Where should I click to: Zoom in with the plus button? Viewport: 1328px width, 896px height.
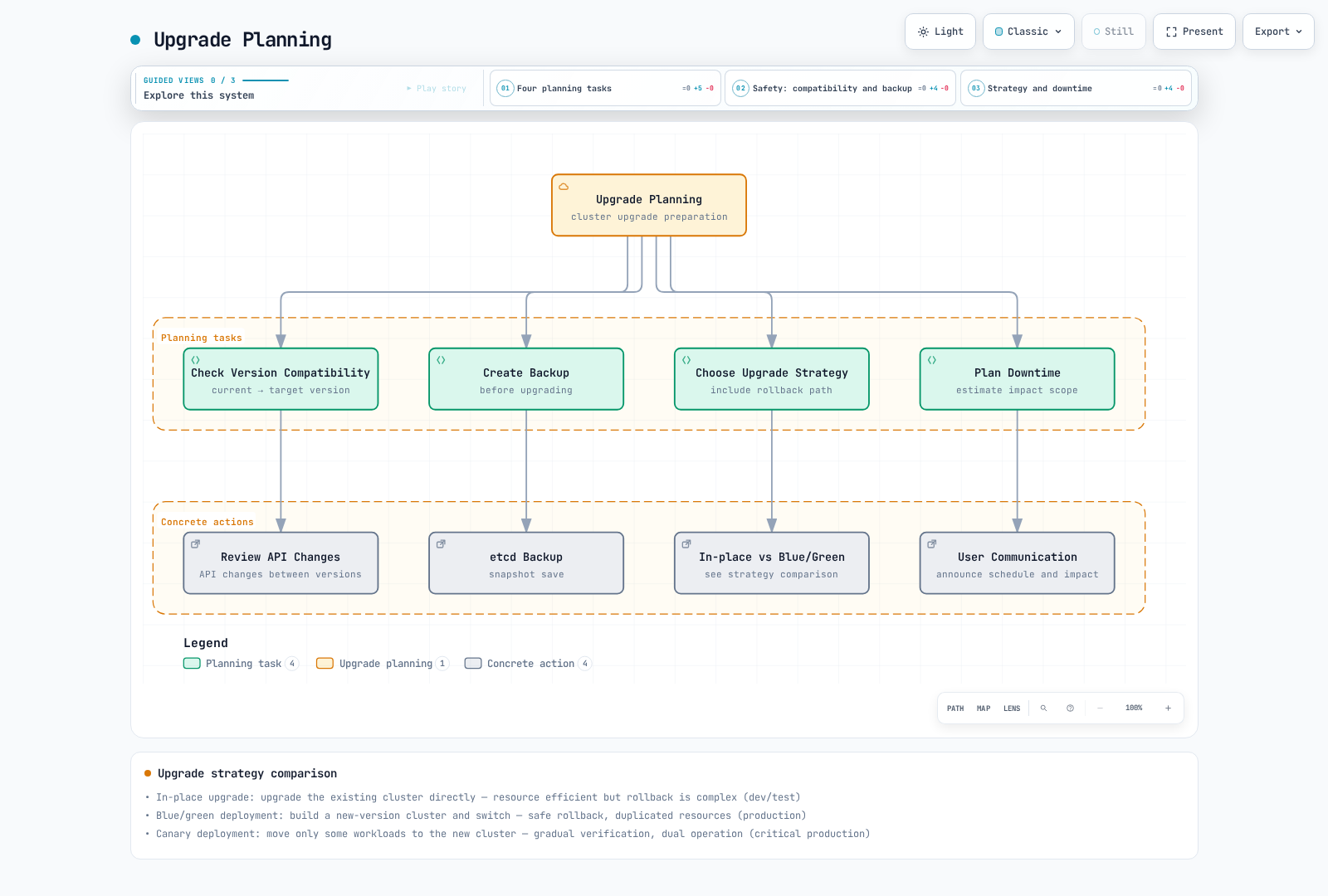tap(1168, 709)
